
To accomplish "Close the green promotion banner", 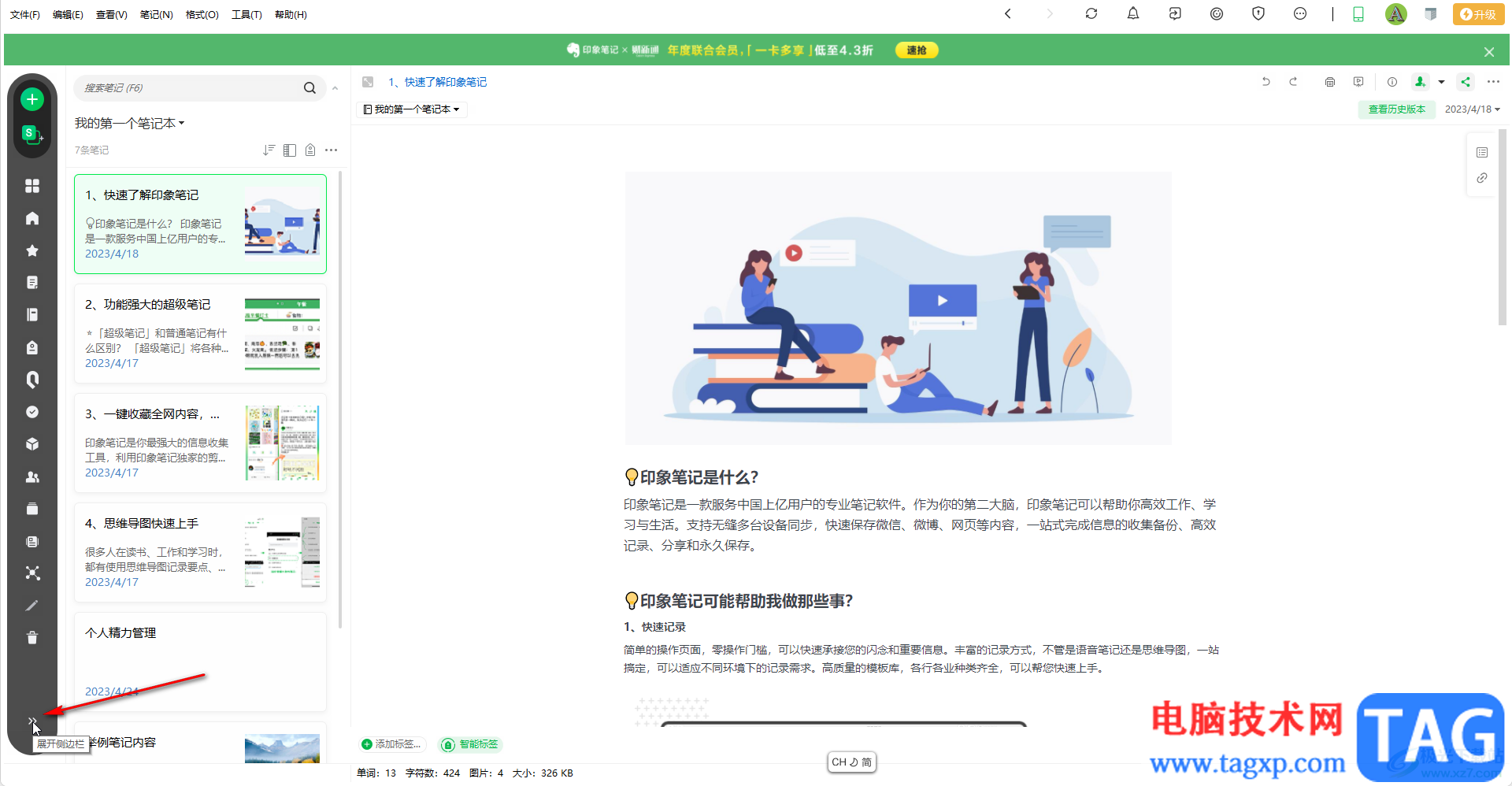I will pos(1488,52).
